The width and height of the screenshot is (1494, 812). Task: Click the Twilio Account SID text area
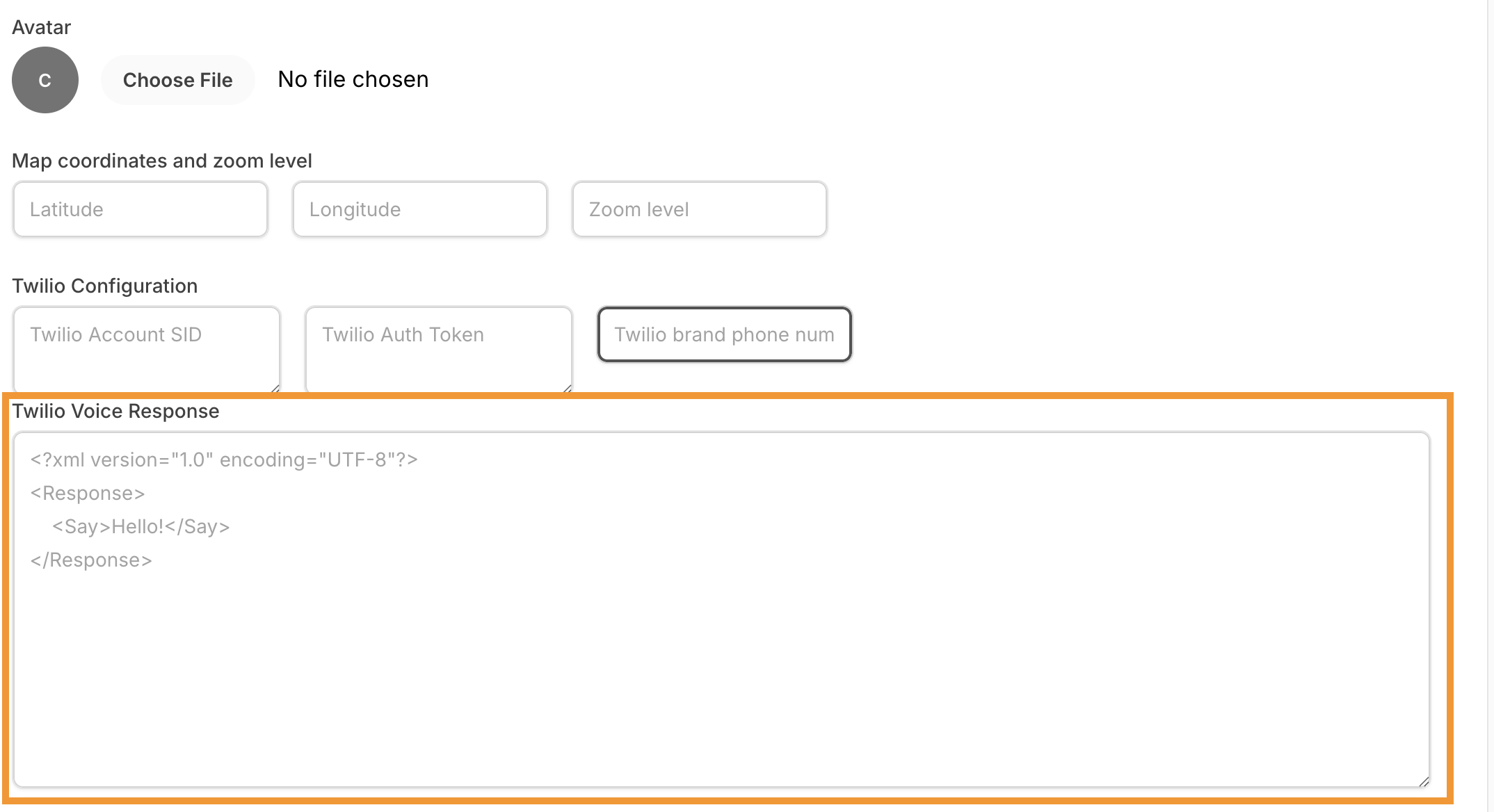(x=146, y=349)
